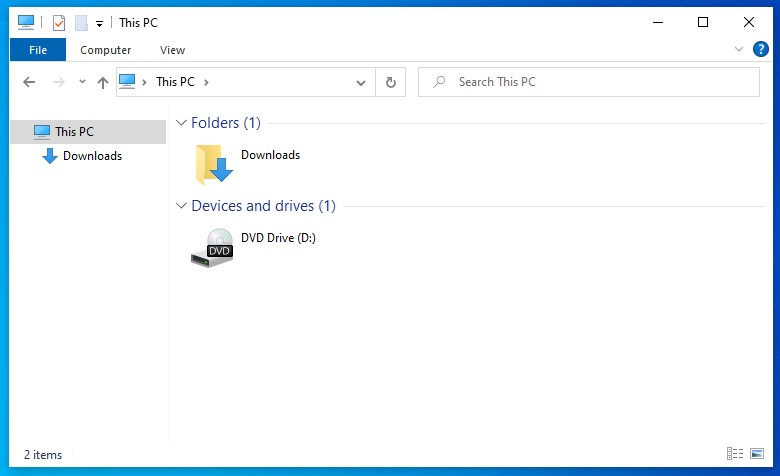Open the View ribbon tab

tap(172, 50)
